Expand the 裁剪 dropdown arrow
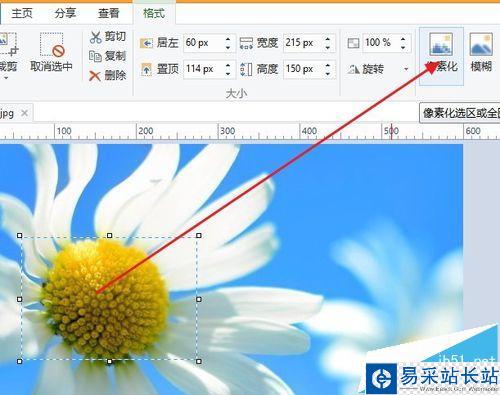 [x=6, y=78]
